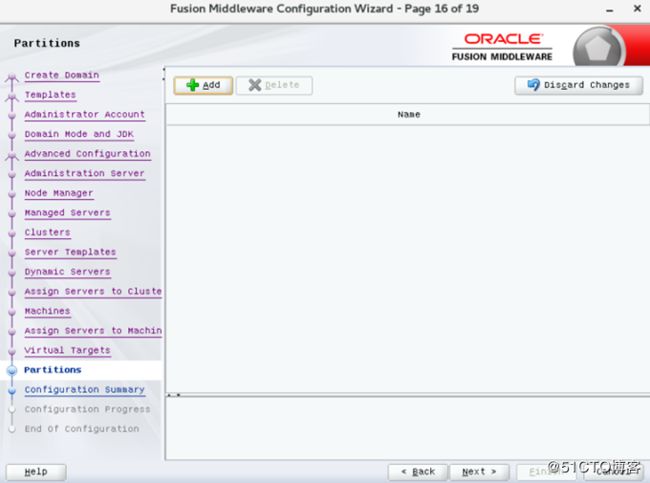Open the Virtual Targets step
The height and width of the screenshot is (483, 650).
coord(67,350)
